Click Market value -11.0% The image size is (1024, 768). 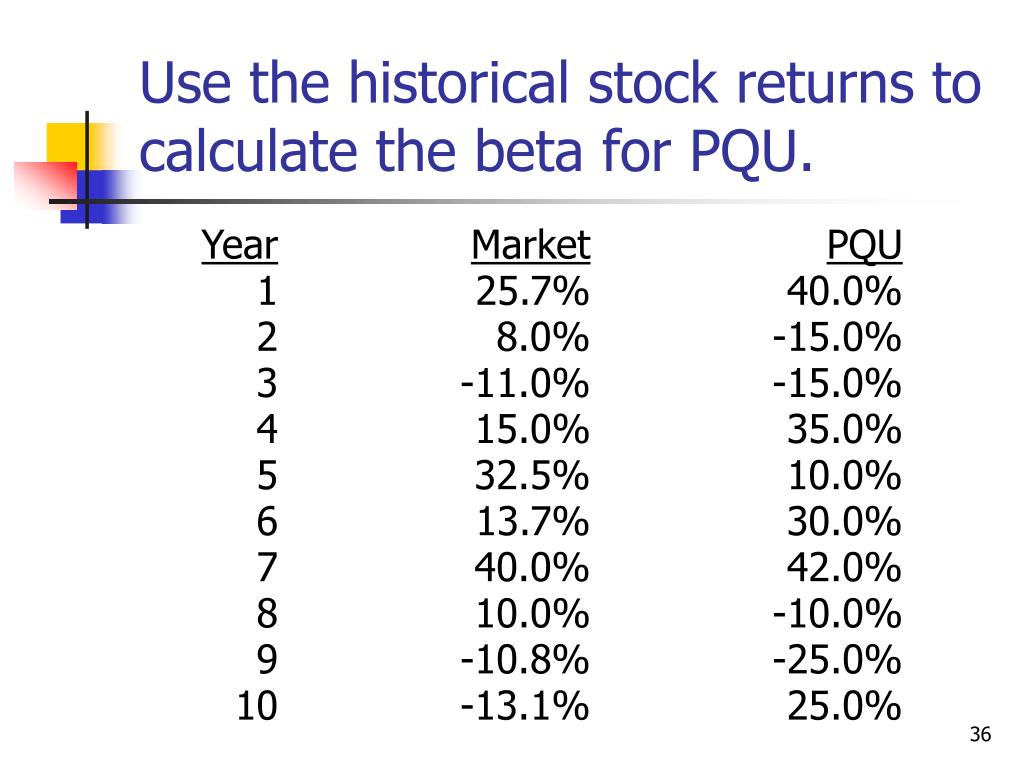point(524,383)
